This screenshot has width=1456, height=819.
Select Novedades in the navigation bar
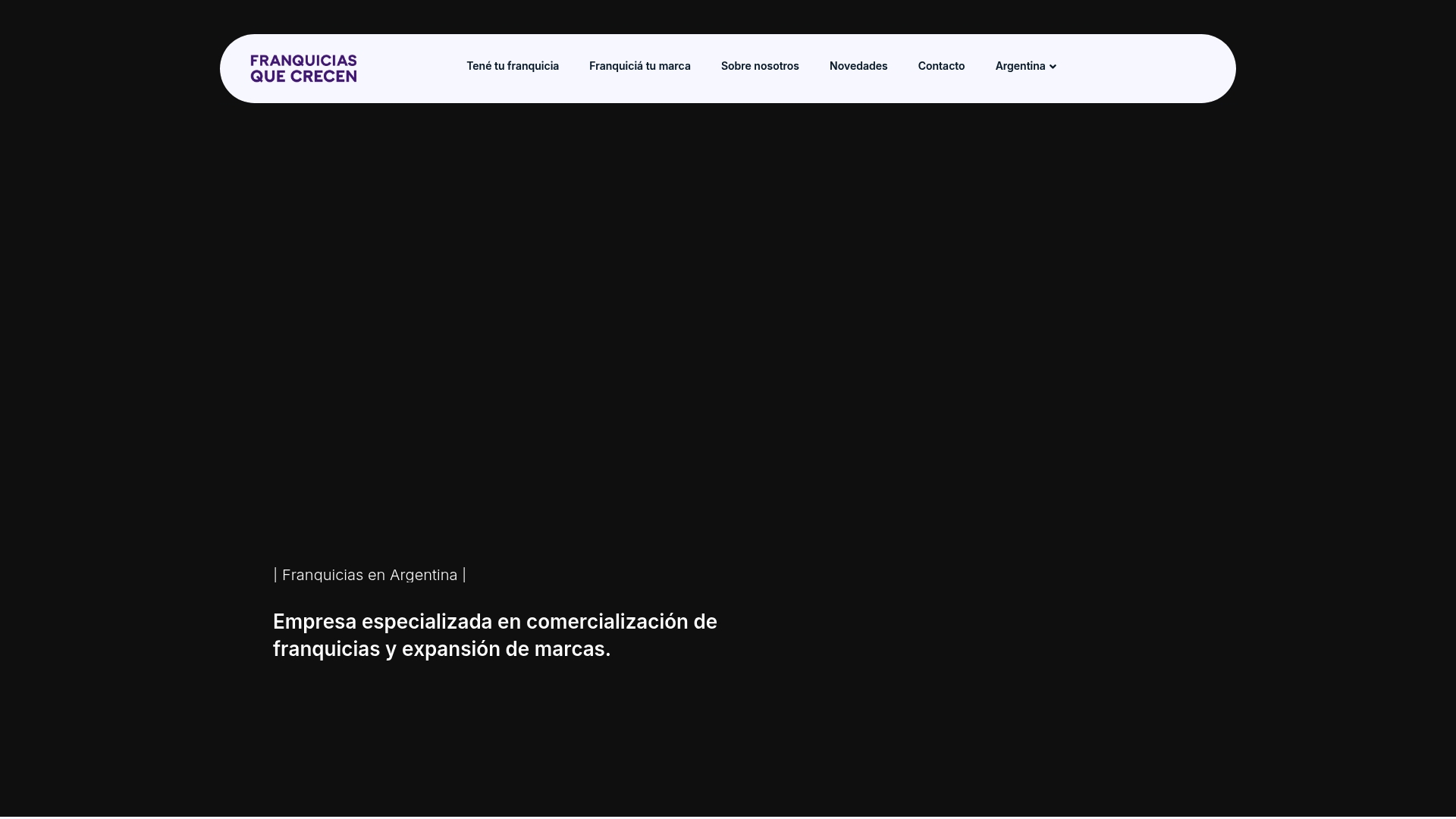[x=858, y=66]
